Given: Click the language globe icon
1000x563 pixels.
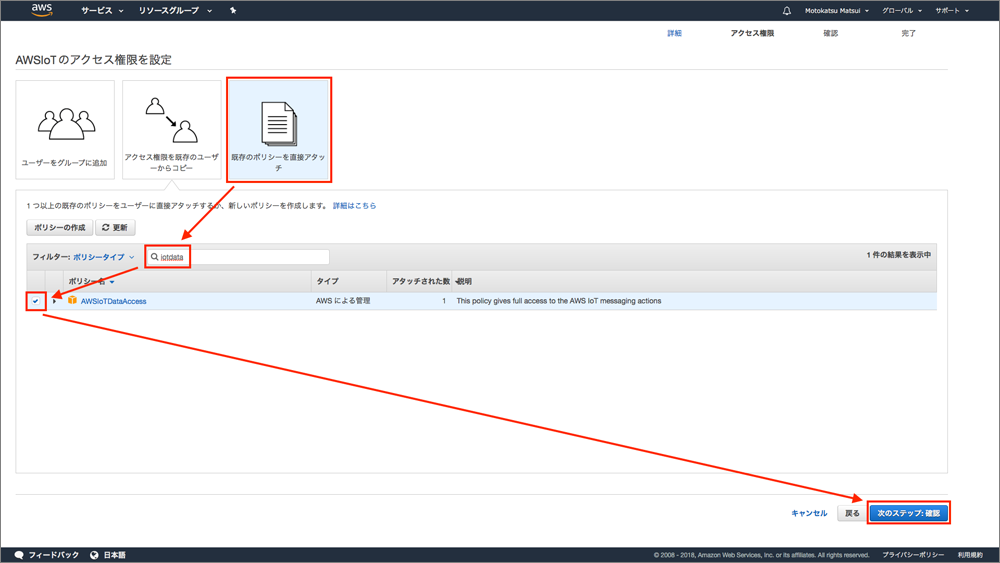Looking at the screenshot, I should pos(94,555).
